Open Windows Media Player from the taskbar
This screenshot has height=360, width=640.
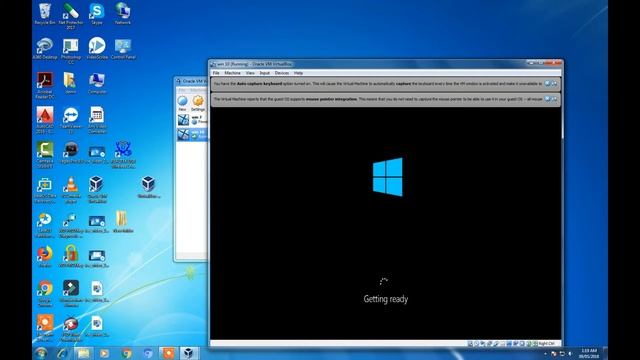click(x=104, y=353)
